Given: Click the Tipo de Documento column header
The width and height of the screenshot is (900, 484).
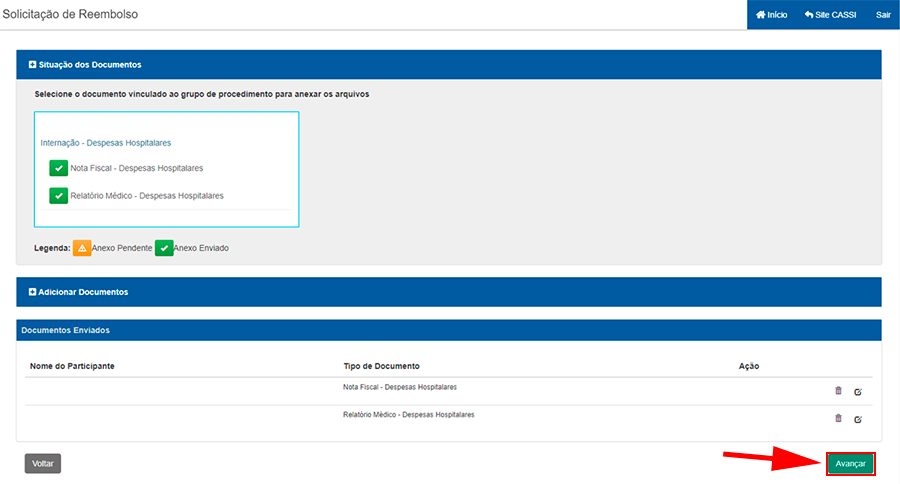Looking at the screenshot, I should (381, 366).
